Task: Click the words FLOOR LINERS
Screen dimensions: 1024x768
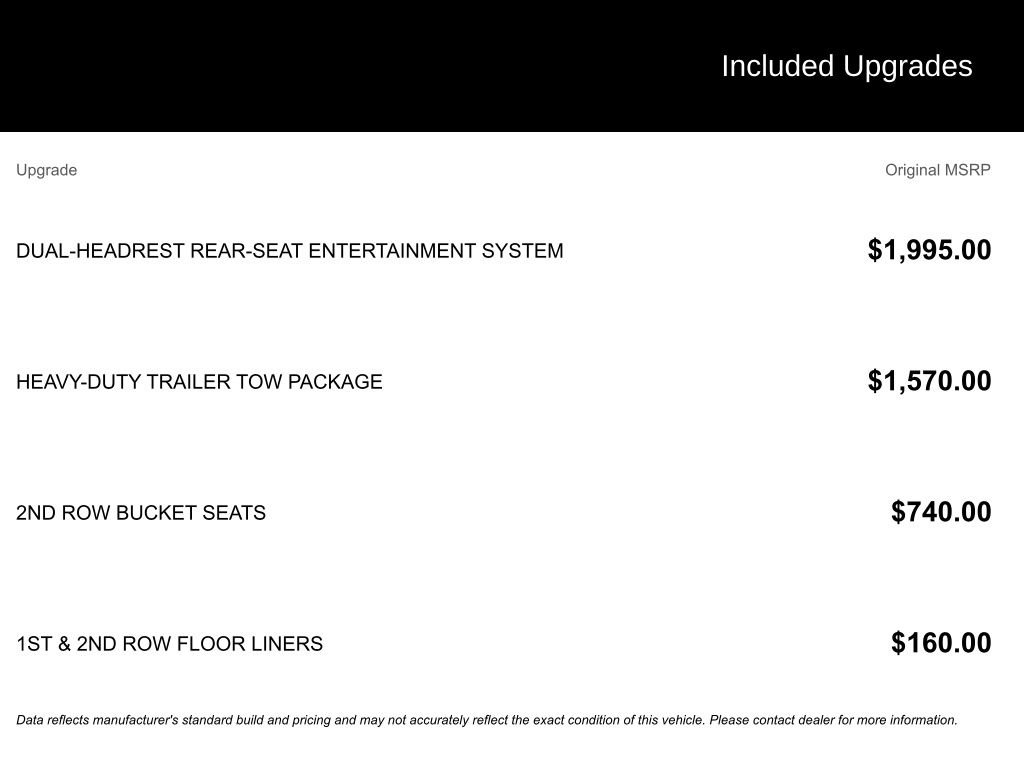Action: tap(265, 644)
